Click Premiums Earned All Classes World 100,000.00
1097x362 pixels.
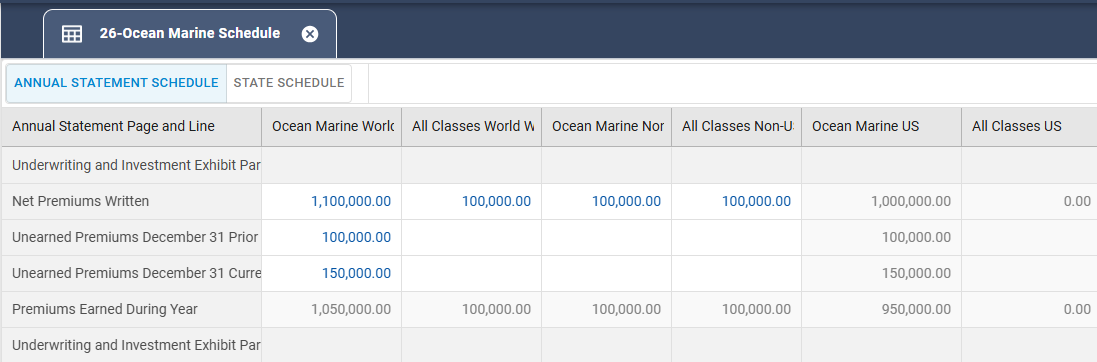(x=472, y=309)
